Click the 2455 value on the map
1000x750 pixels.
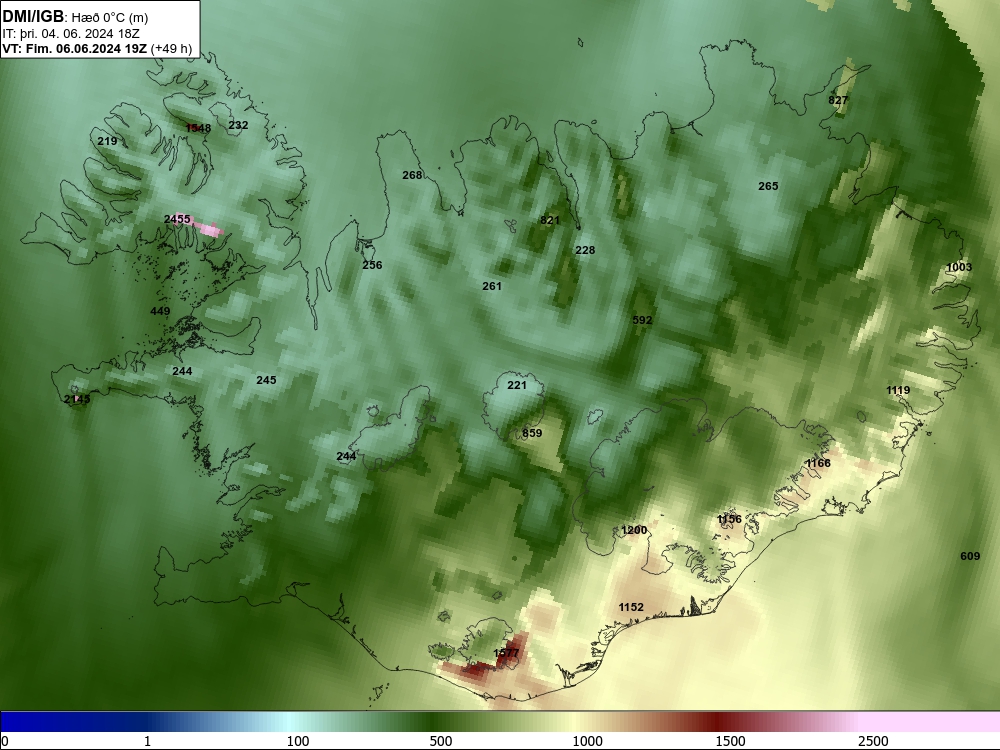click(177, 219)
